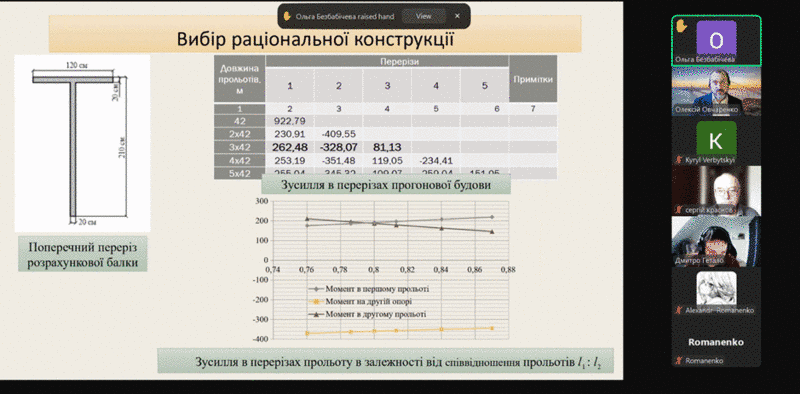
Task: Click the muted mic icon beside сергій красюк
Action: (679, 210)
